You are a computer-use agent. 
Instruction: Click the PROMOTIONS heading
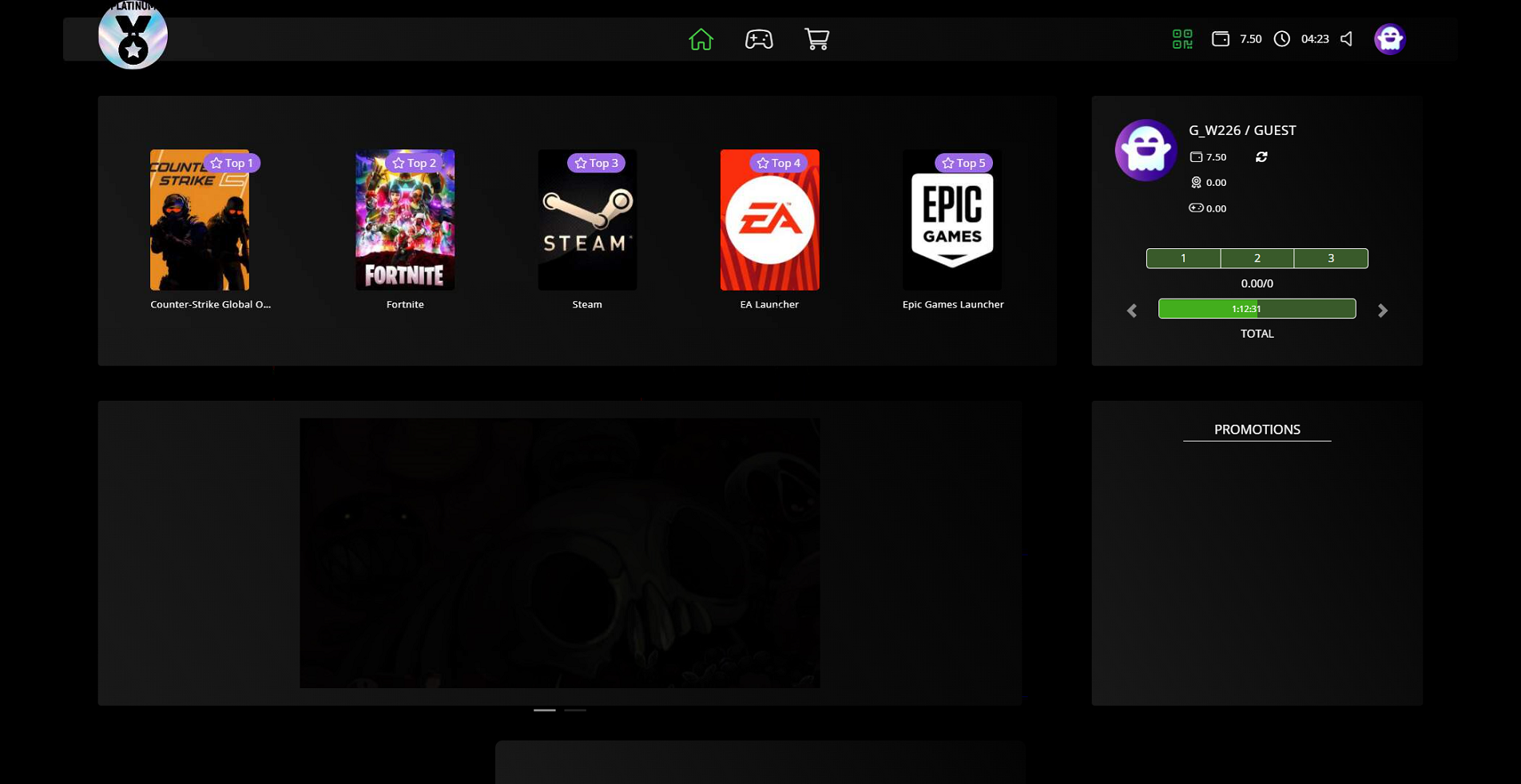[x=1257, y=430]
